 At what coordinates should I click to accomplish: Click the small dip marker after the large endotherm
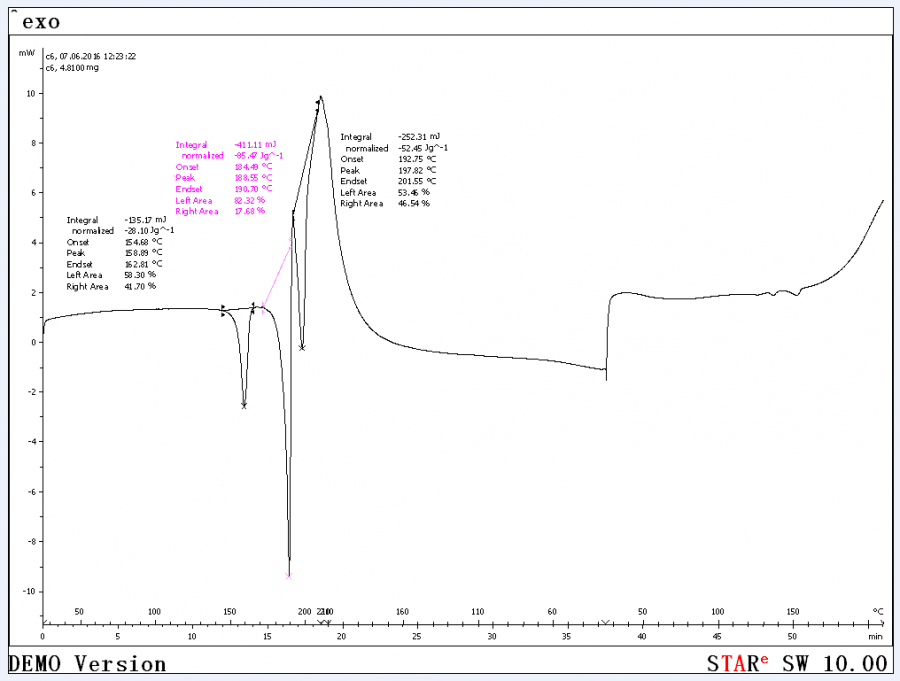click(302, 348)
